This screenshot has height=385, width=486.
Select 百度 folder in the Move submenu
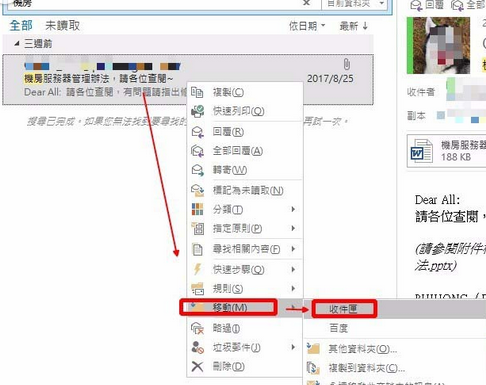pos(395,328)
